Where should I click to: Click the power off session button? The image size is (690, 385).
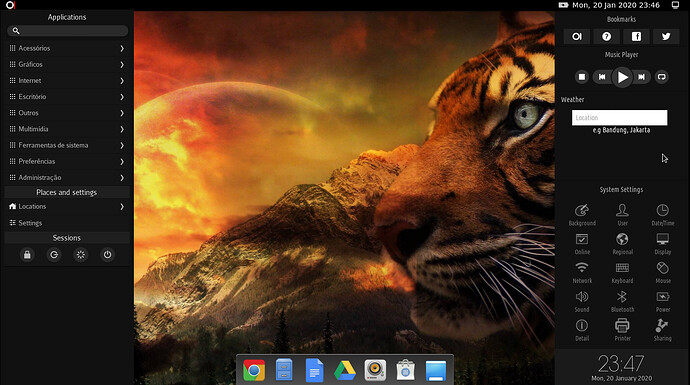pos(107,255)
